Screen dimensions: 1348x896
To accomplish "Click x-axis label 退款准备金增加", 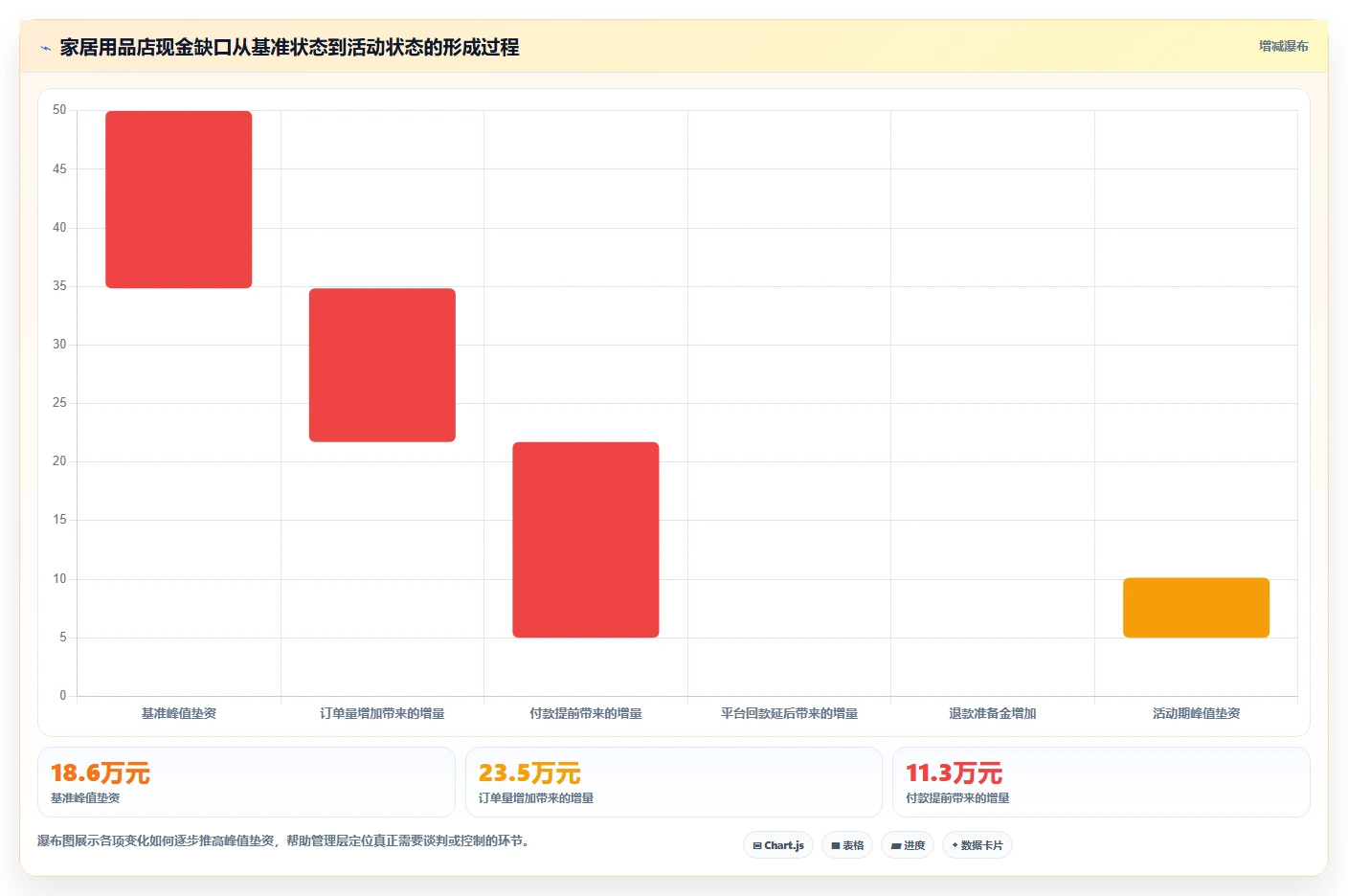I will (993, 713).
